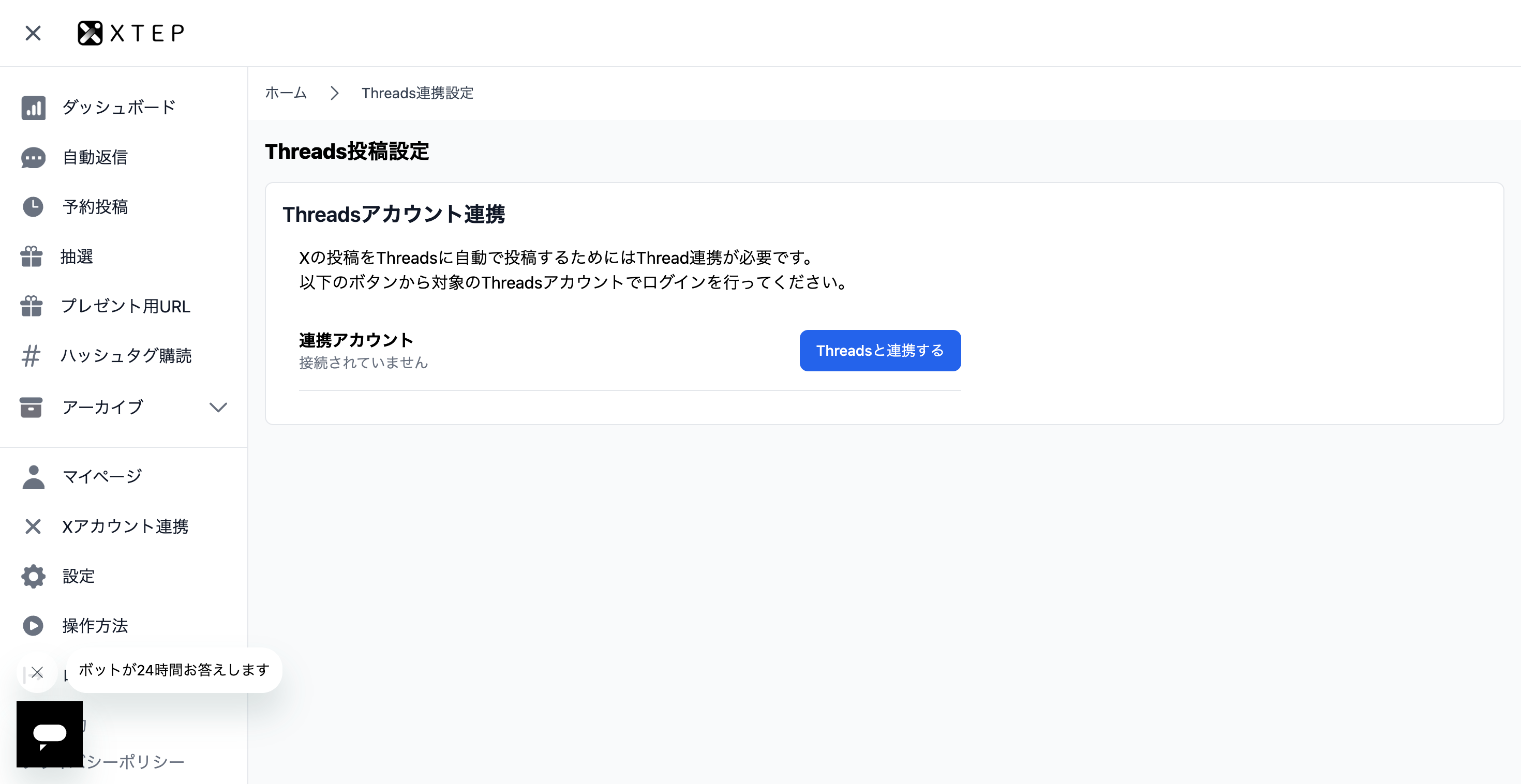This screenshot has height=784, width=1521.
Task: Expand the アーカイブ chevron
Action: [218, 408]
